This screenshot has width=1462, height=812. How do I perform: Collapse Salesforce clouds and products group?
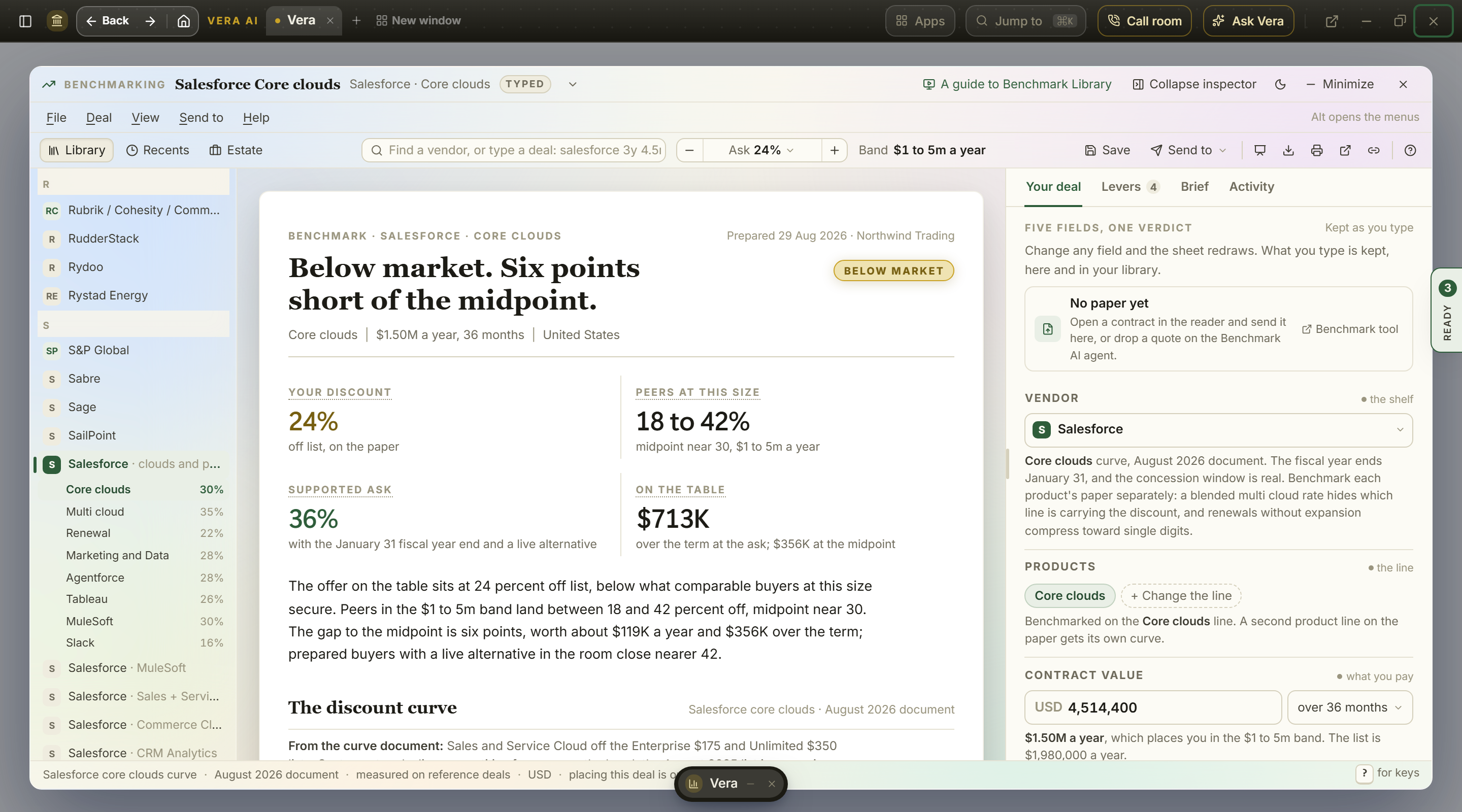pos(134,464)
